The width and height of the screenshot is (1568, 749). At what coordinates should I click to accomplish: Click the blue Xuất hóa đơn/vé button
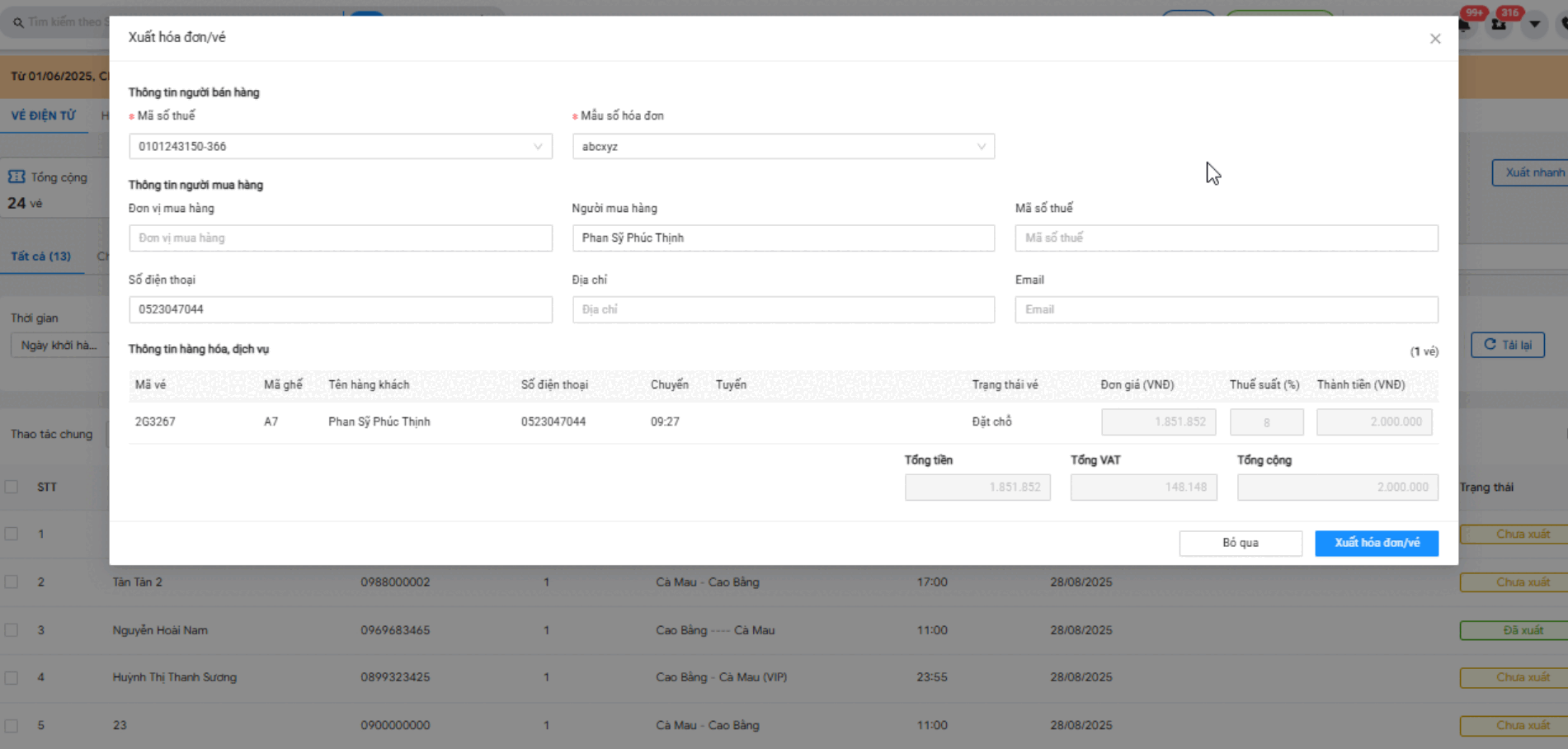[1376, 543]
